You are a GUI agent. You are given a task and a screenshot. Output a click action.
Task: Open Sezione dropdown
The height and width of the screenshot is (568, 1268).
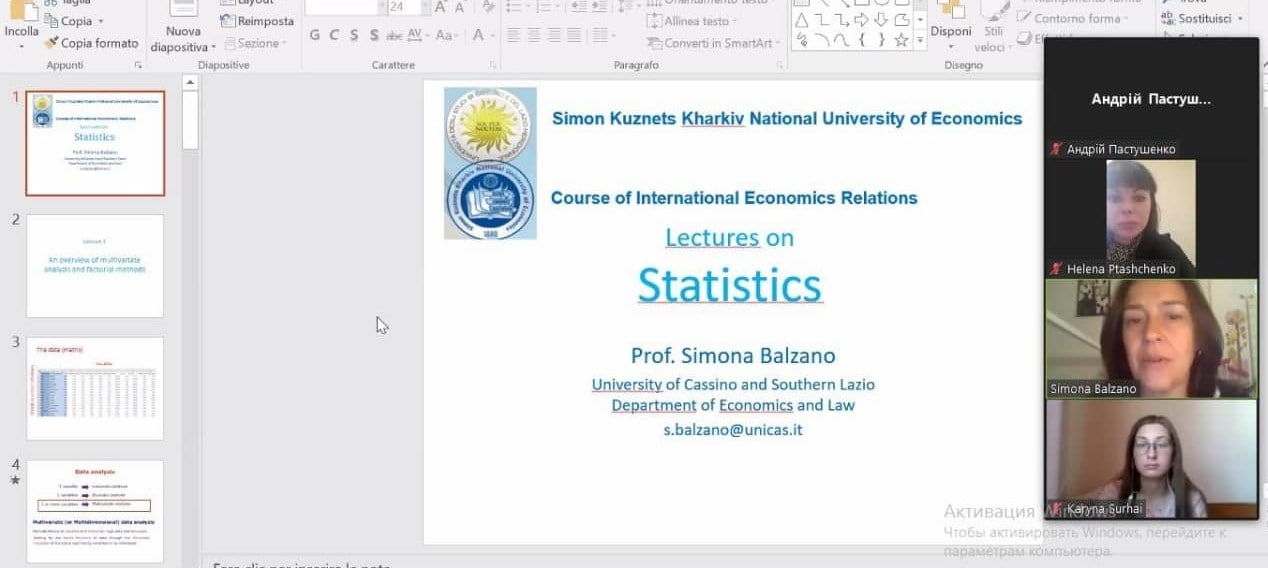click(x=256, y=43)
